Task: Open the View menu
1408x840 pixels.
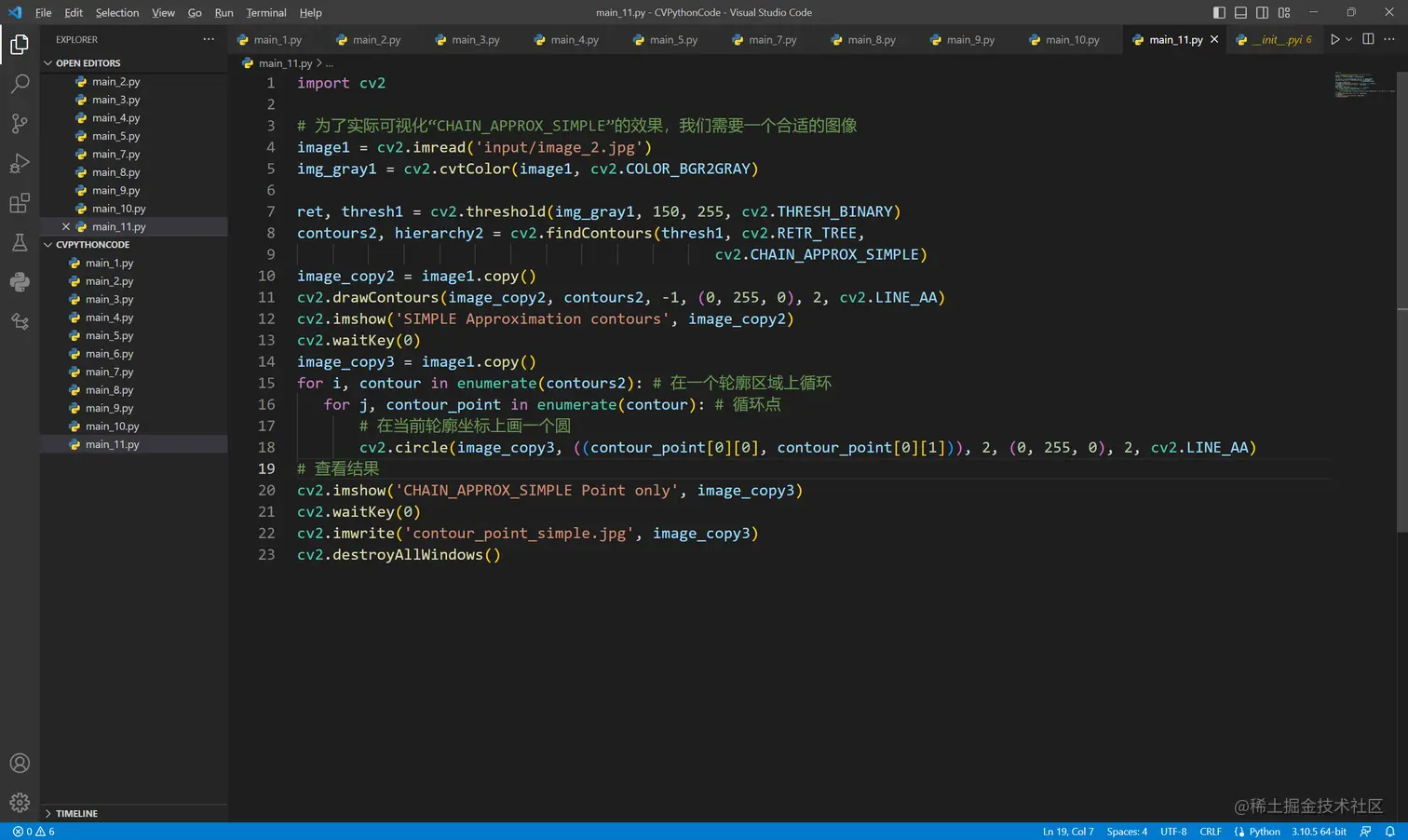Action: (163, 13)
